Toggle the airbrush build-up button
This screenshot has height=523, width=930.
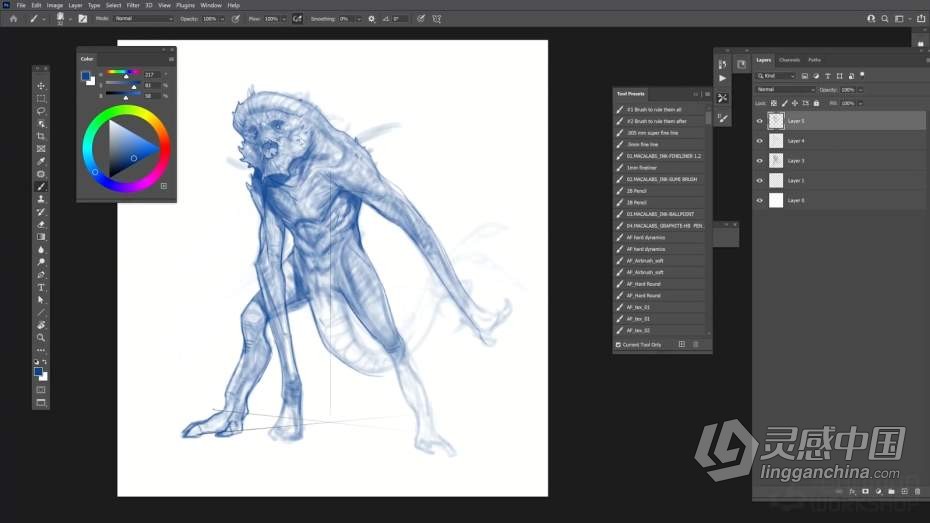click(x=297, y=19)
